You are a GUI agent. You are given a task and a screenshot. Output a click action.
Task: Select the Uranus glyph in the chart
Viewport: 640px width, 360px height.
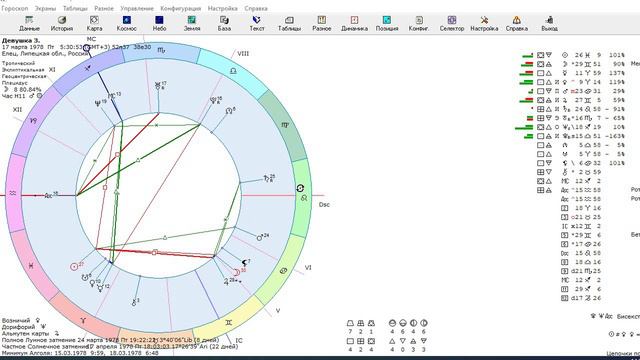coord(158,86)
